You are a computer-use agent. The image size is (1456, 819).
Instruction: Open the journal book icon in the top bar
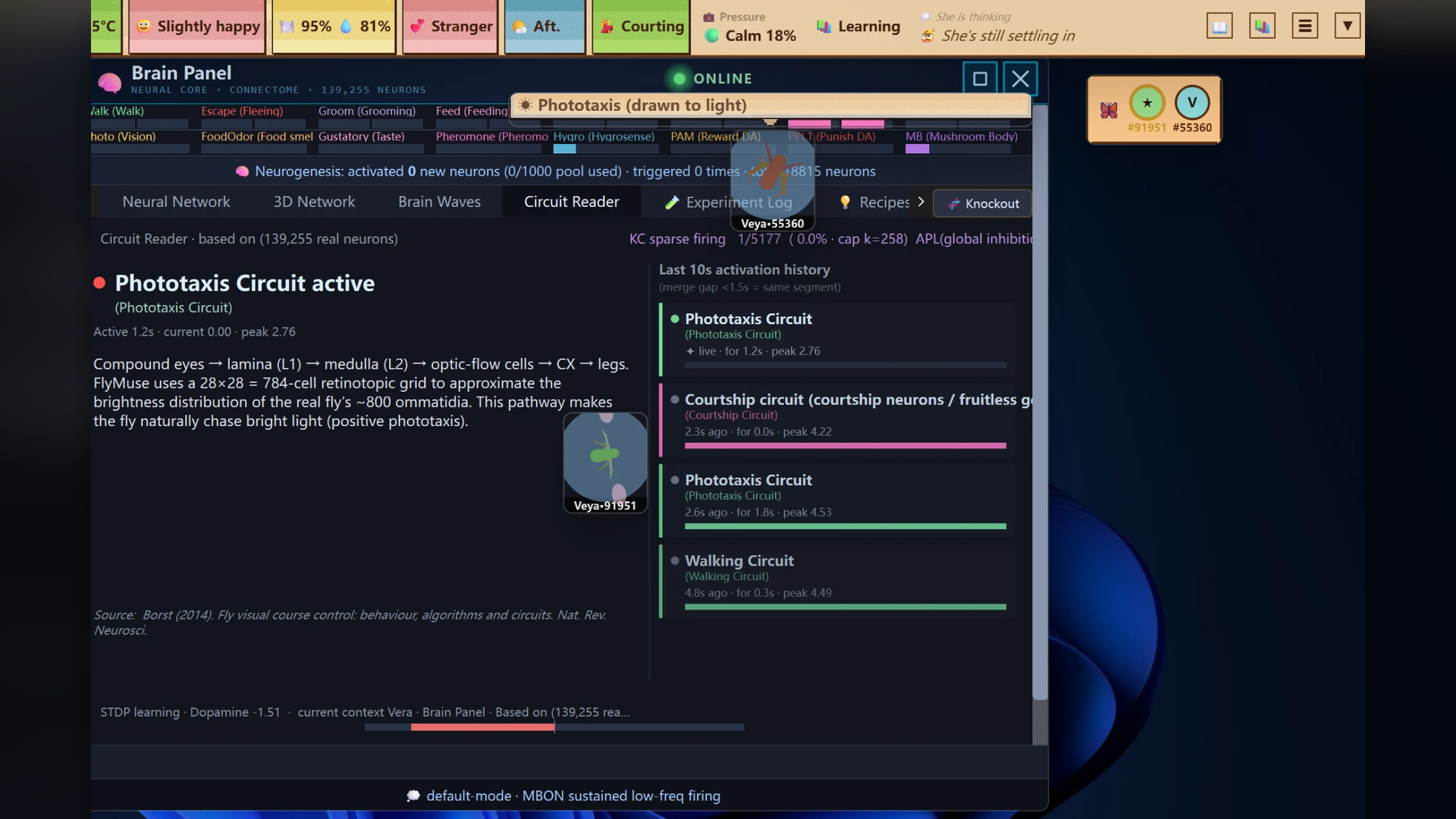1219,27
